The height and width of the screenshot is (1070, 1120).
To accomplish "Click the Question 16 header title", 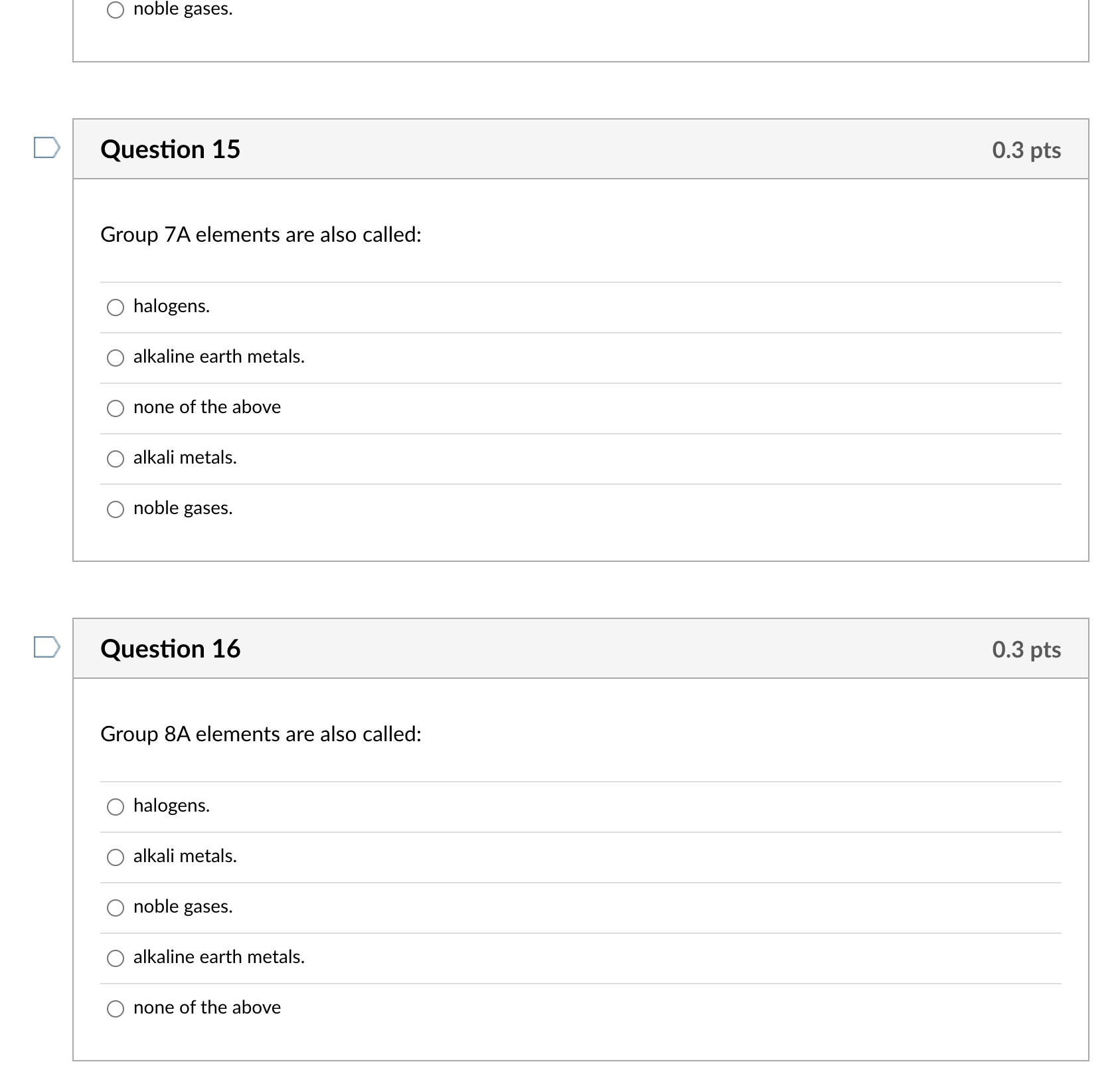I will 170,649.
